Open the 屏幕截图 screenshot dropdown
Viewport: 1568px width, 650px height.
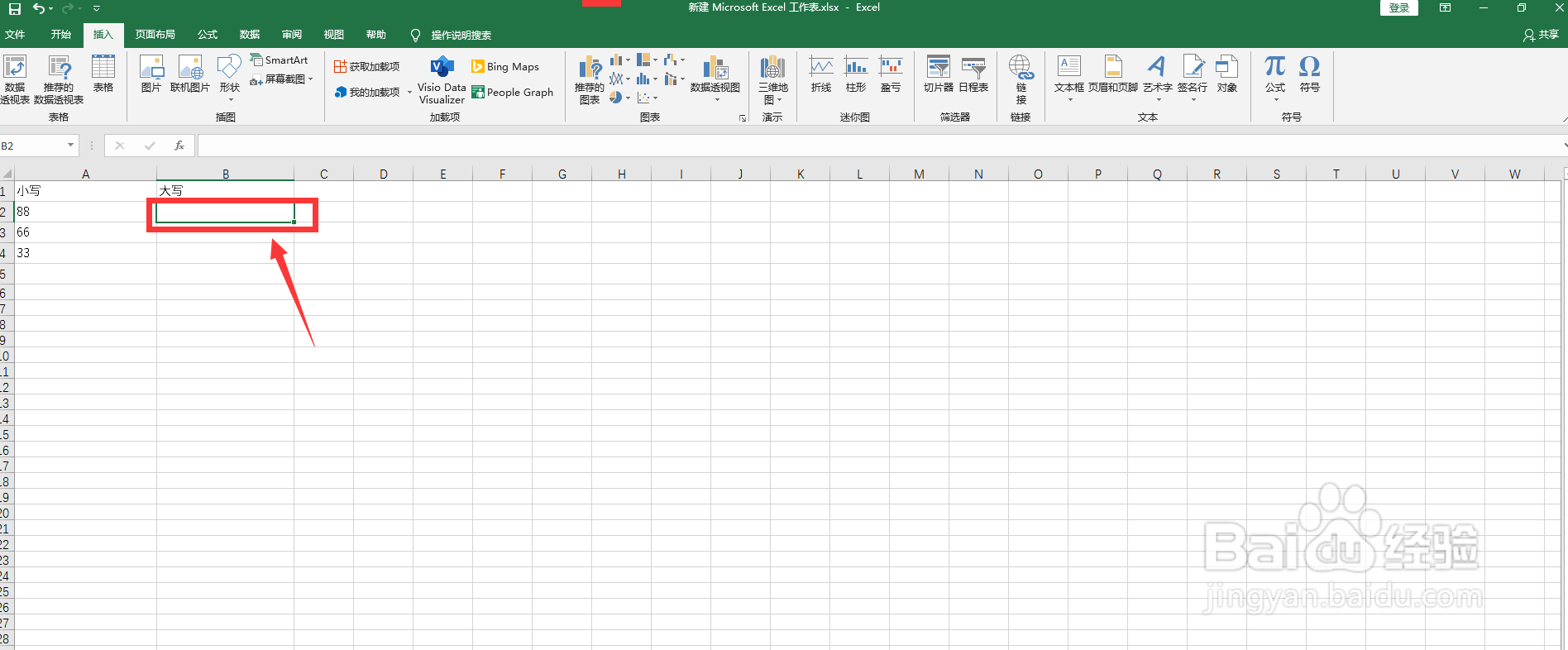click(282, 79)
